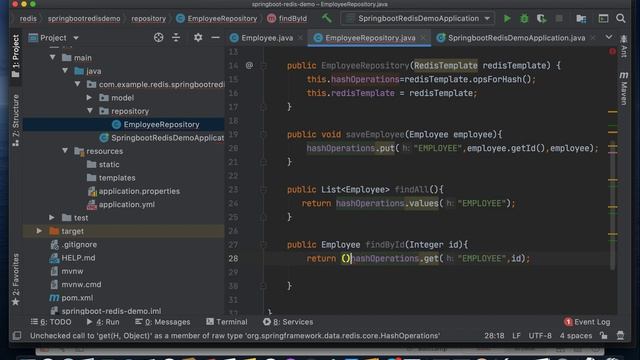Click the Build project hammer icon
Image resolution: width=640 pixels, height=360 pixels.
327,18
